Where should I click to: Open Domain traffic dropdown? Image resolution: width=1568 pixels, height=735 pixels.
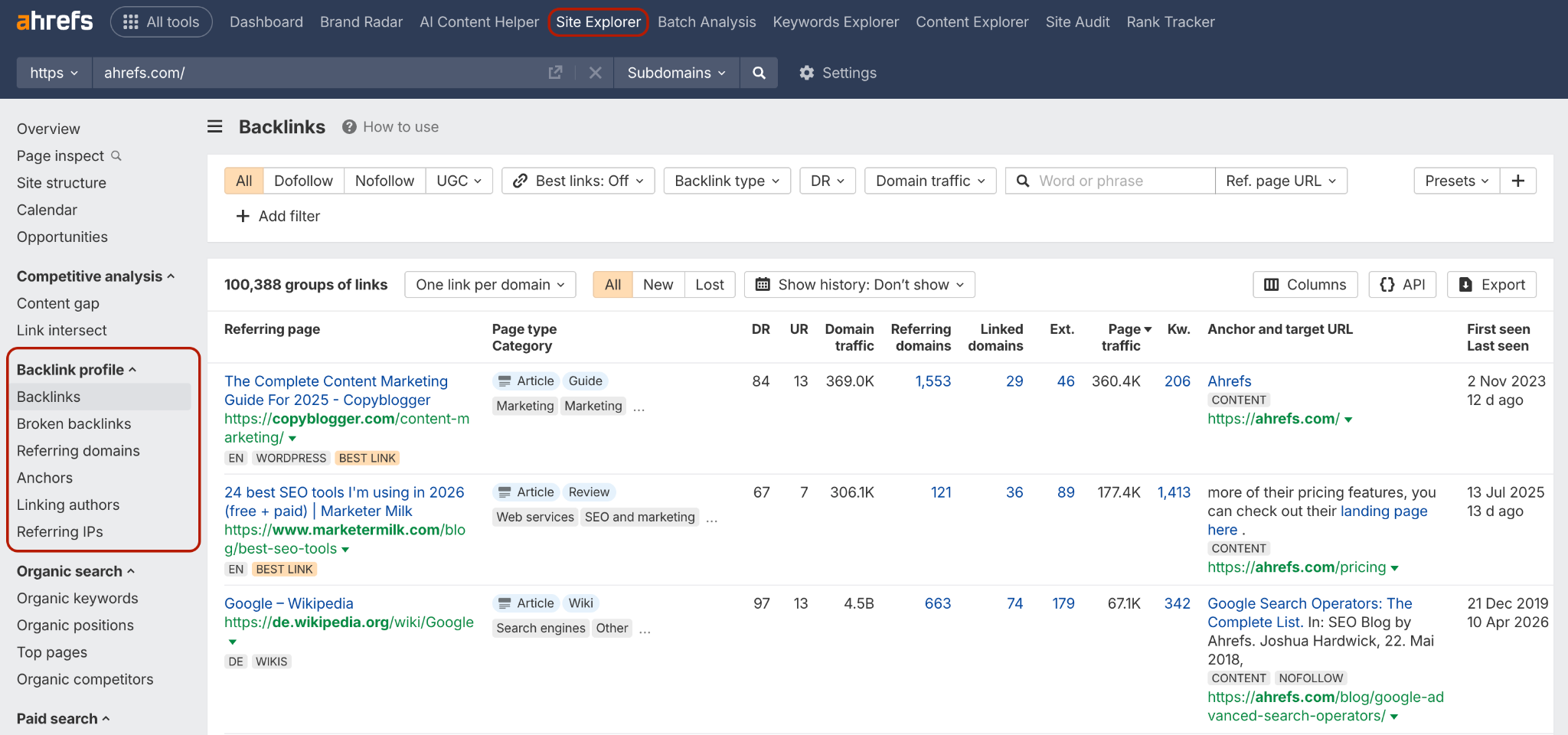pos(931,181)
